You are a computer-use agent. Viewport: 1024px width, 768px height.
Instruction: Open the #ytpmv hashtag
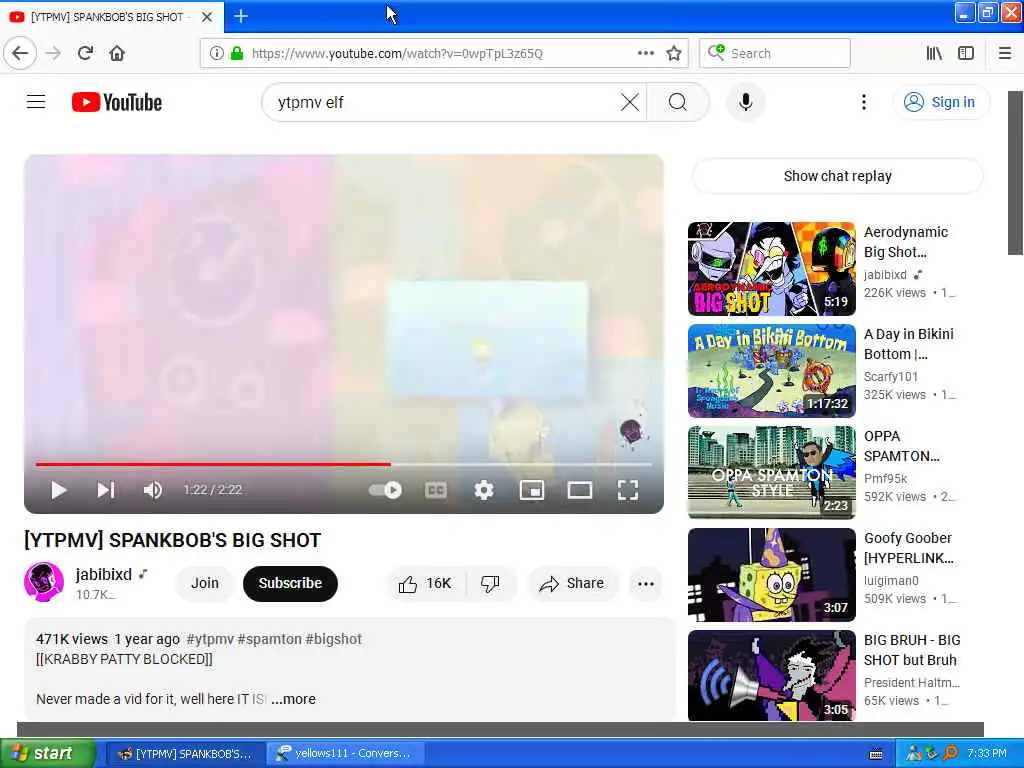tap(210, 639)
